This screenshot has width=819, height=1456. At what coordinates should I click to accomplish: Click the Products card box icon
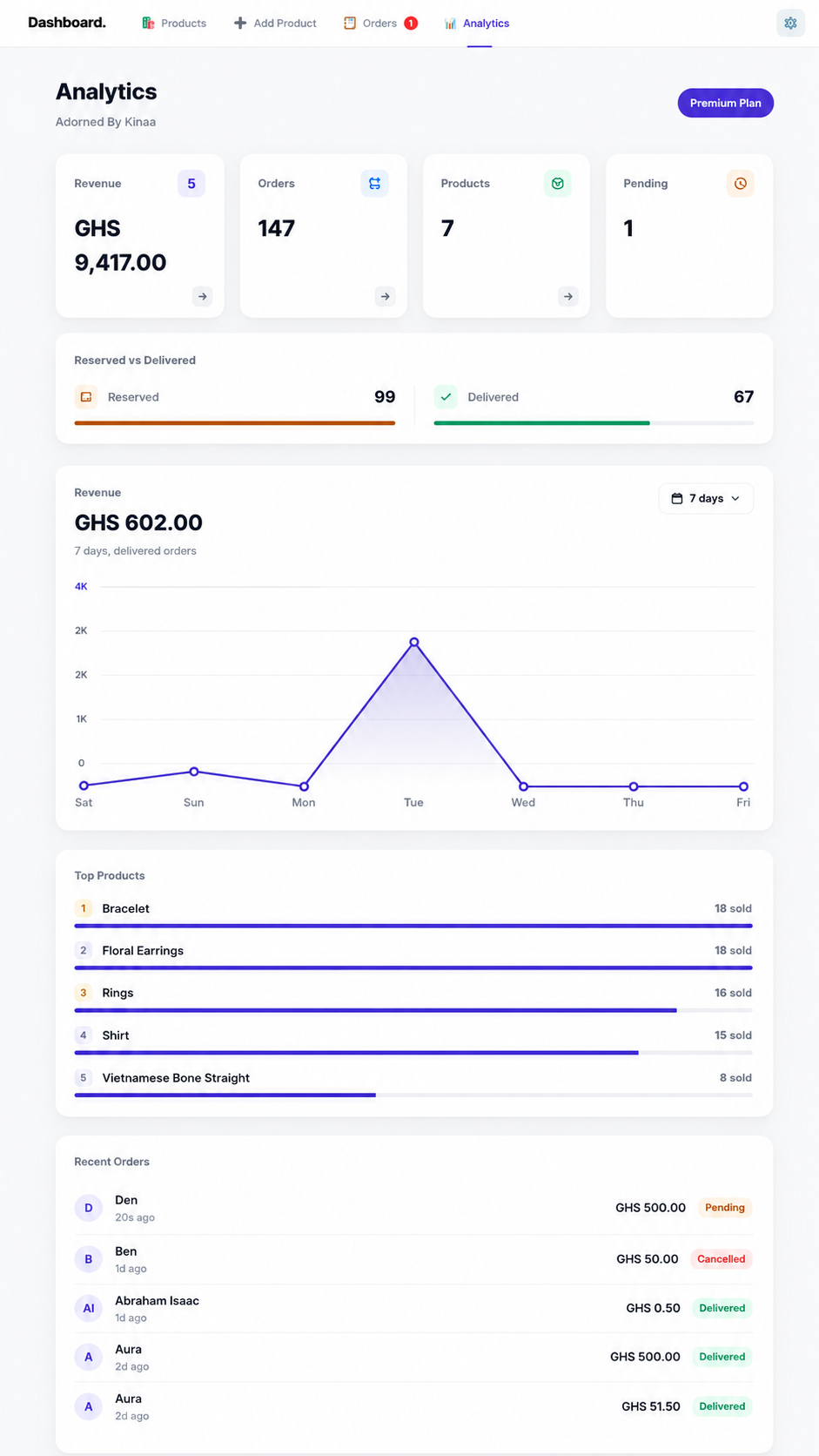[558, 184]
